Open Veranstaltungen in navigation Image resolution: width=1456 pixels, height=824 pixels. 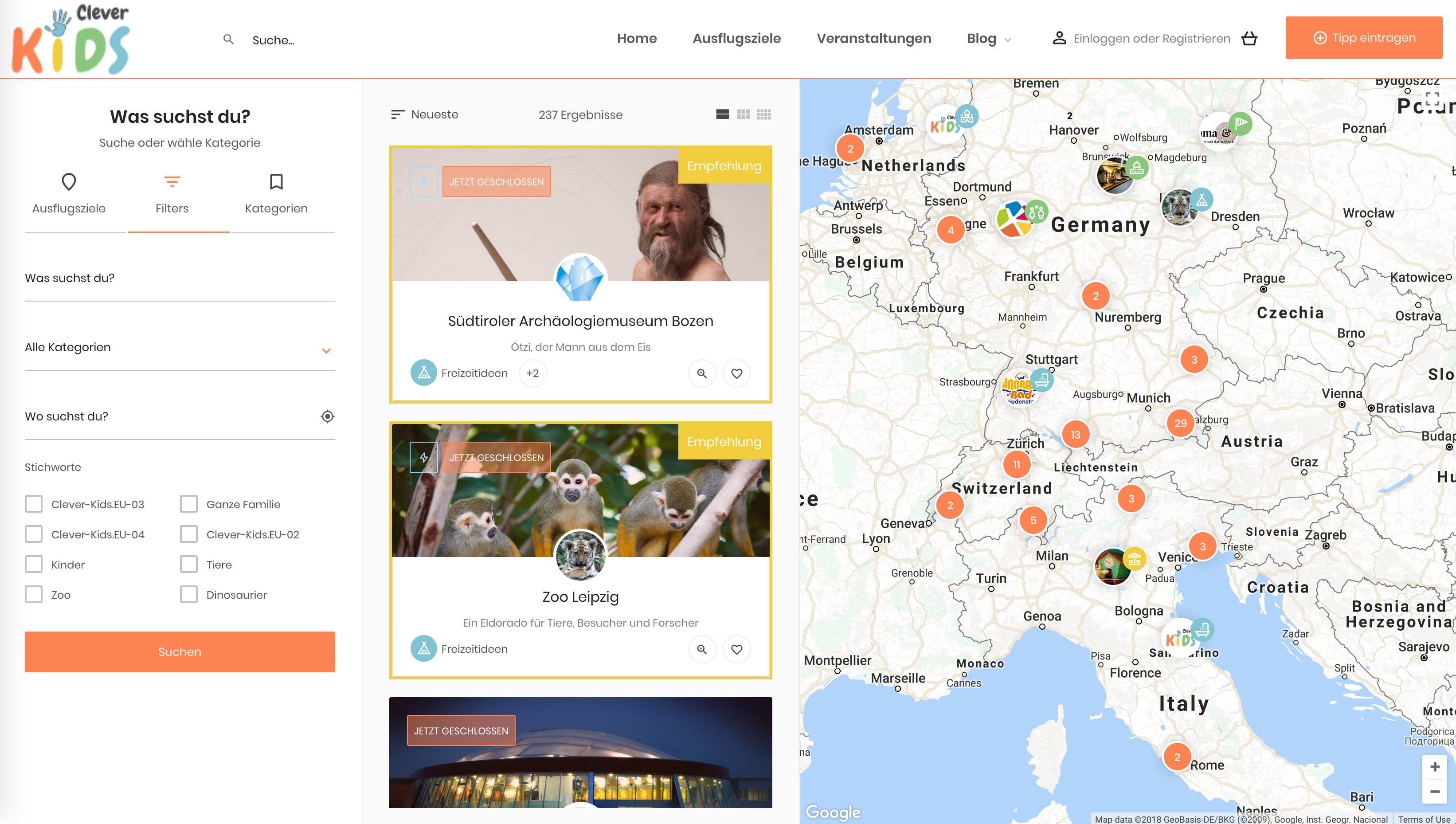(873, 39)
